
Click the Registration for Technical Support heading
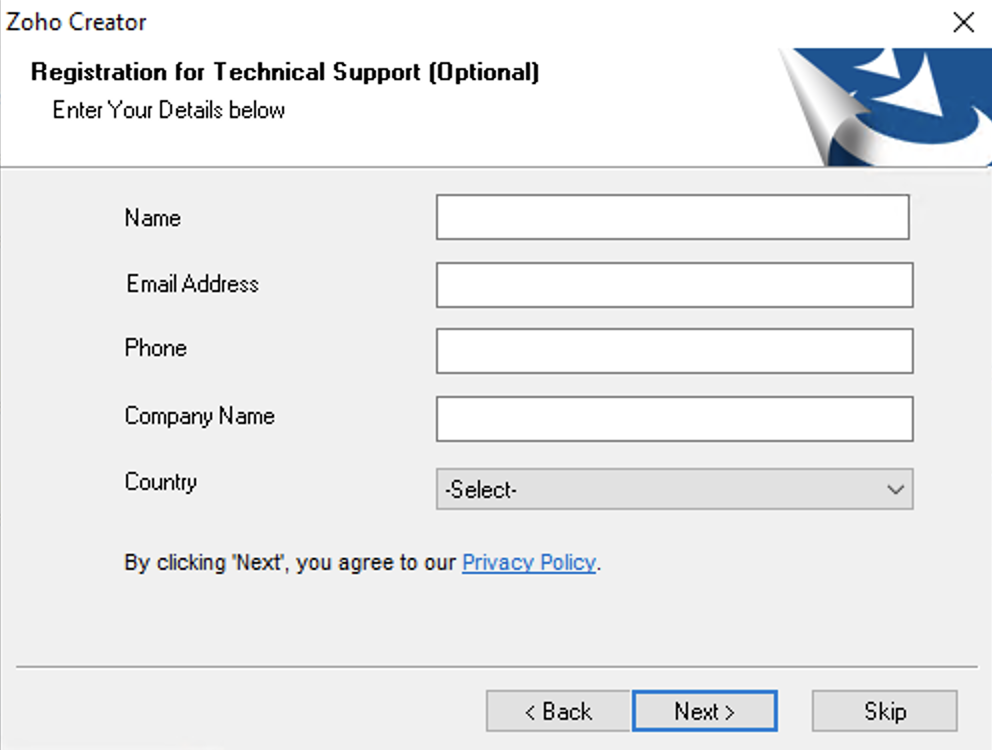(x=285, y=72)
